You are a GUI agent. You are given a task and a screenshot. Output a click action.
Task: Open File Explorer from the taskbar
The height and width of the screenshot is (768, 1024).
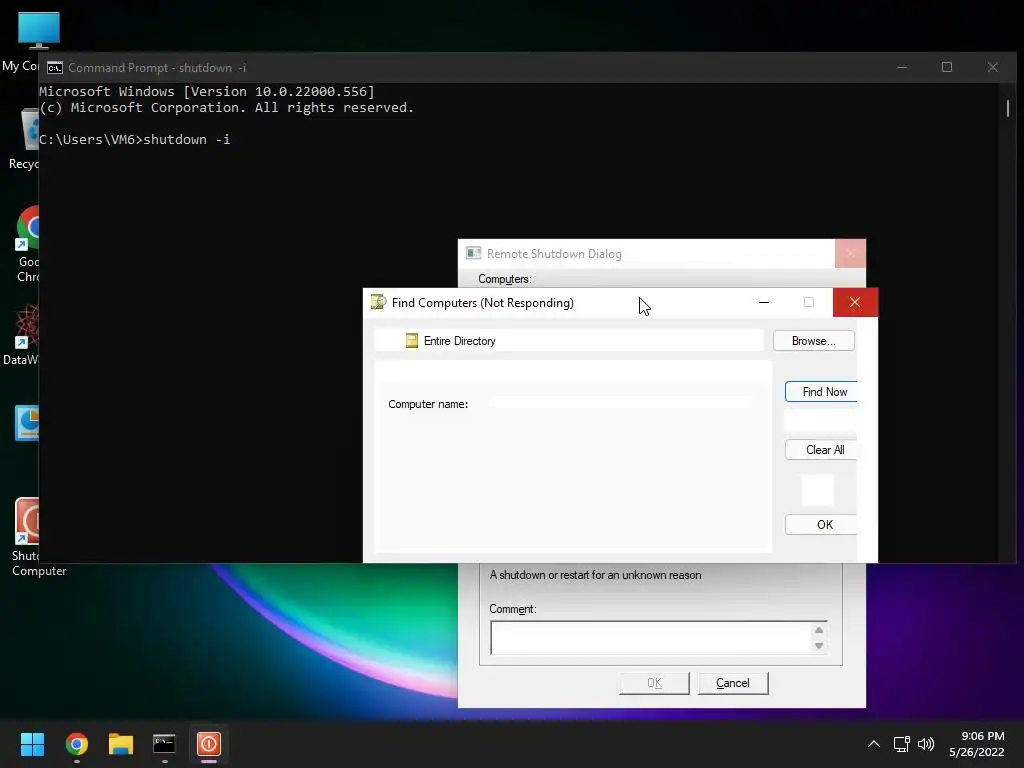pos(121,744)
